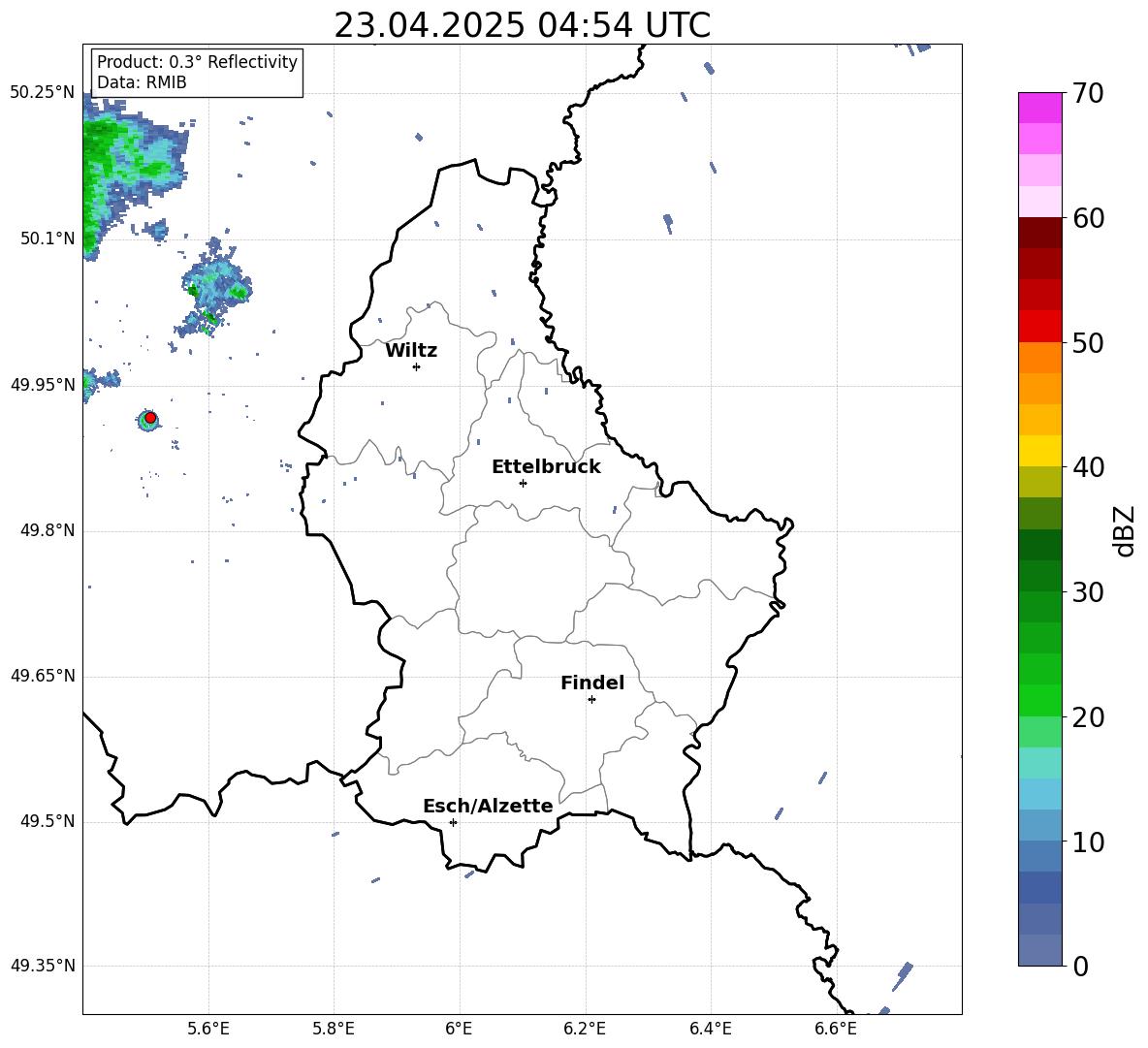Click the dark maroon colorbar segment below 60

click(x=1039, y=233)
